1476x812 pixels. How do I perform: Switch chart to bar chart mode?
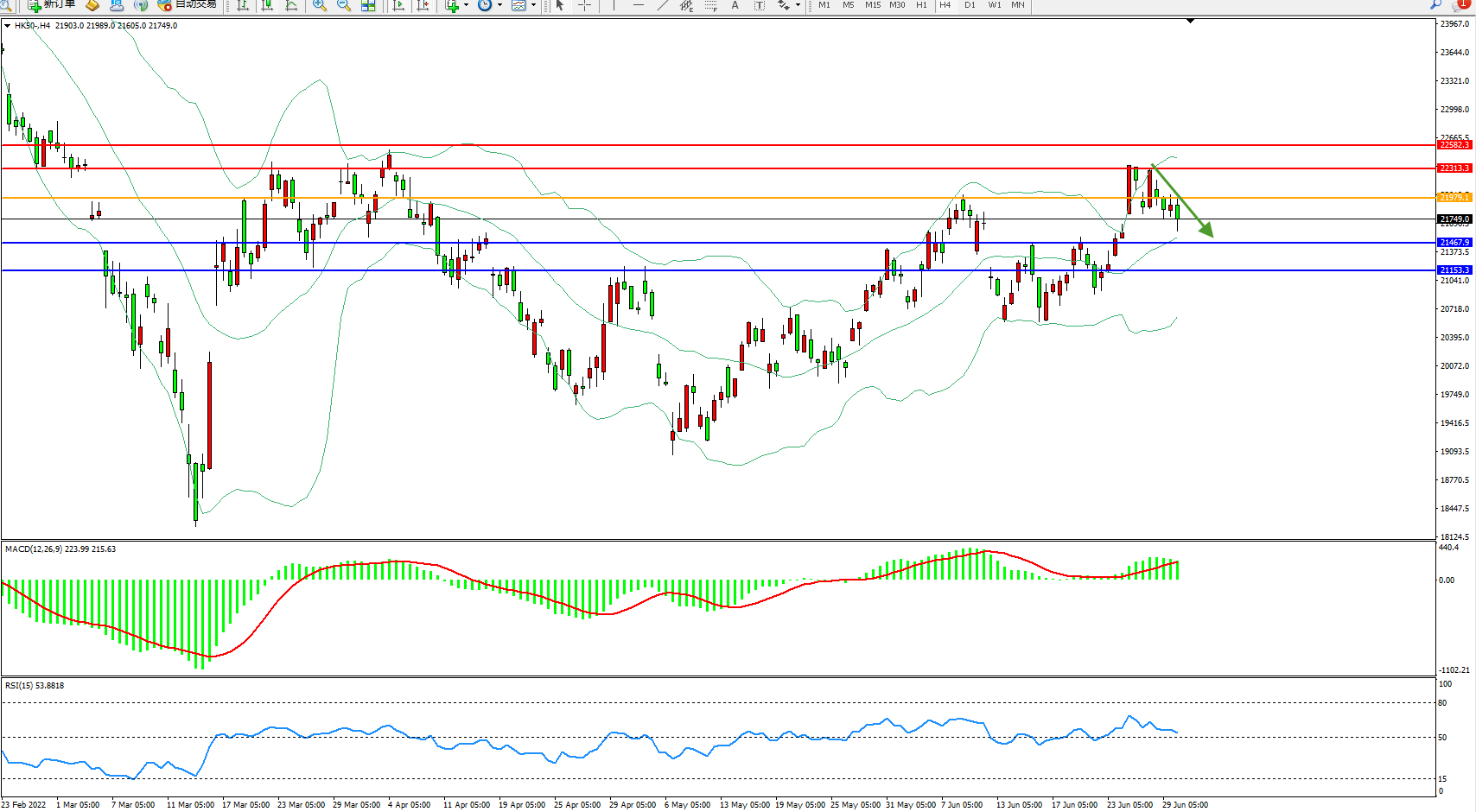pyautogui.click(x=243, y=5)
